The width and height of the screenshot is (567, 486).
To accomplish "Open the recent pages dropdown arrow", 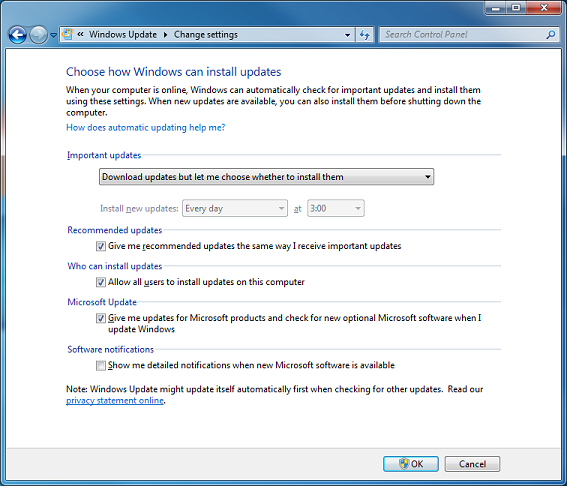I will click(x=54, y=35).
